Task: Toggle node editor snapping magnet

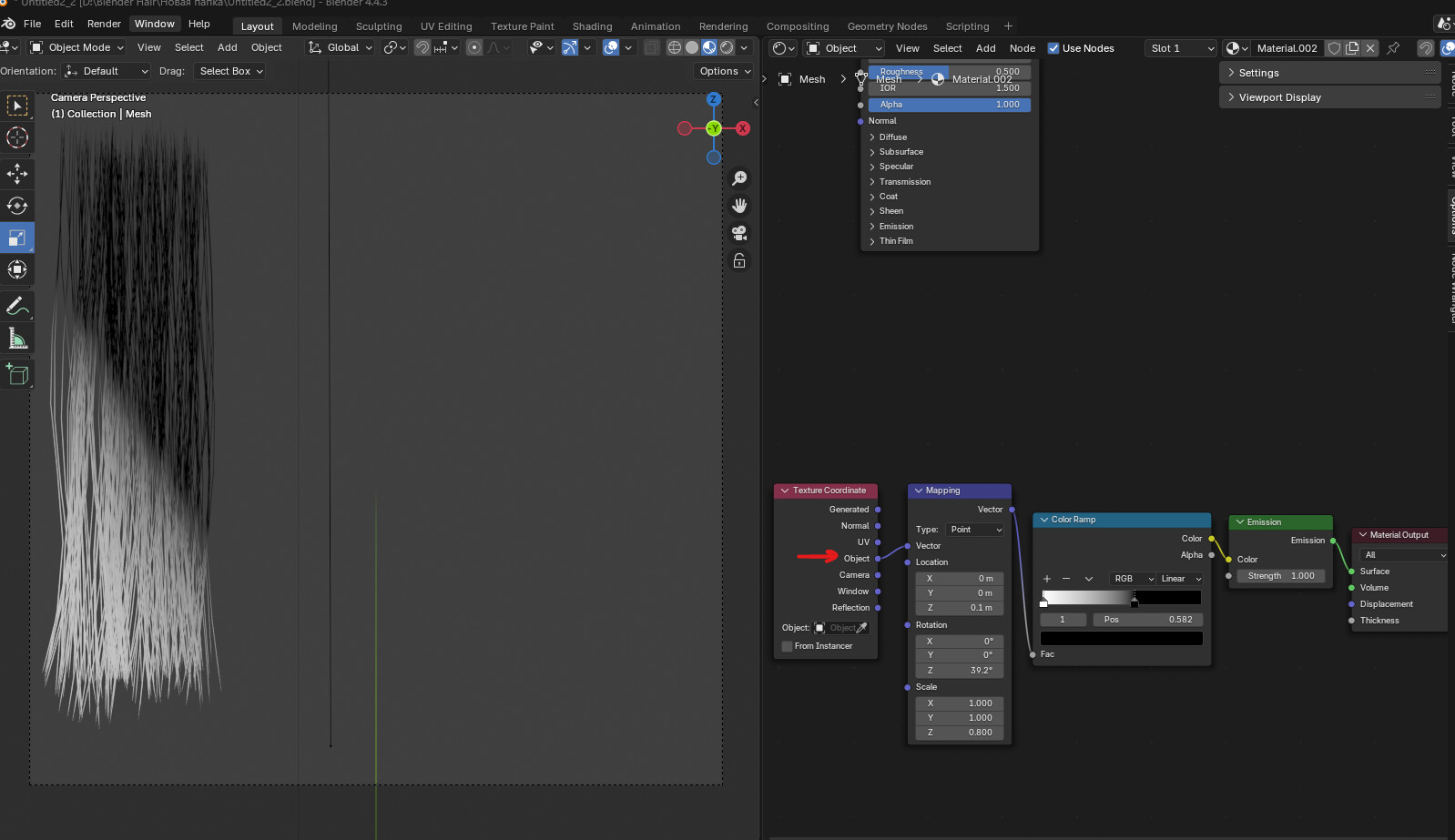Action: point(1426,48)
